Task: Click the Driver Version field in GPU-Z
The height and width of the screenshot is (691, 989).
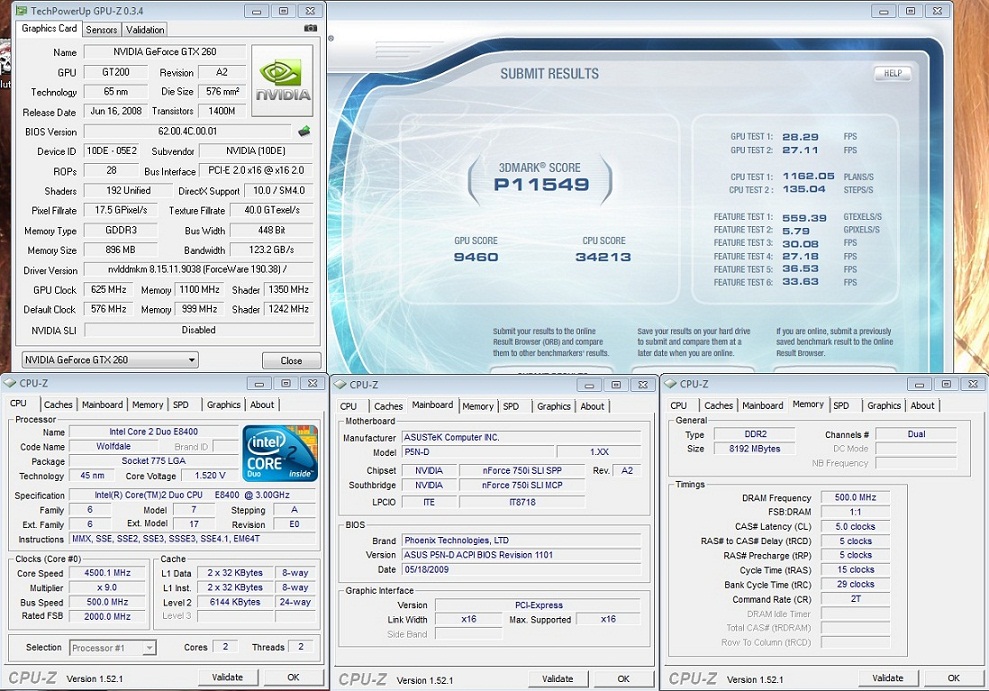Action: [198, 270]
